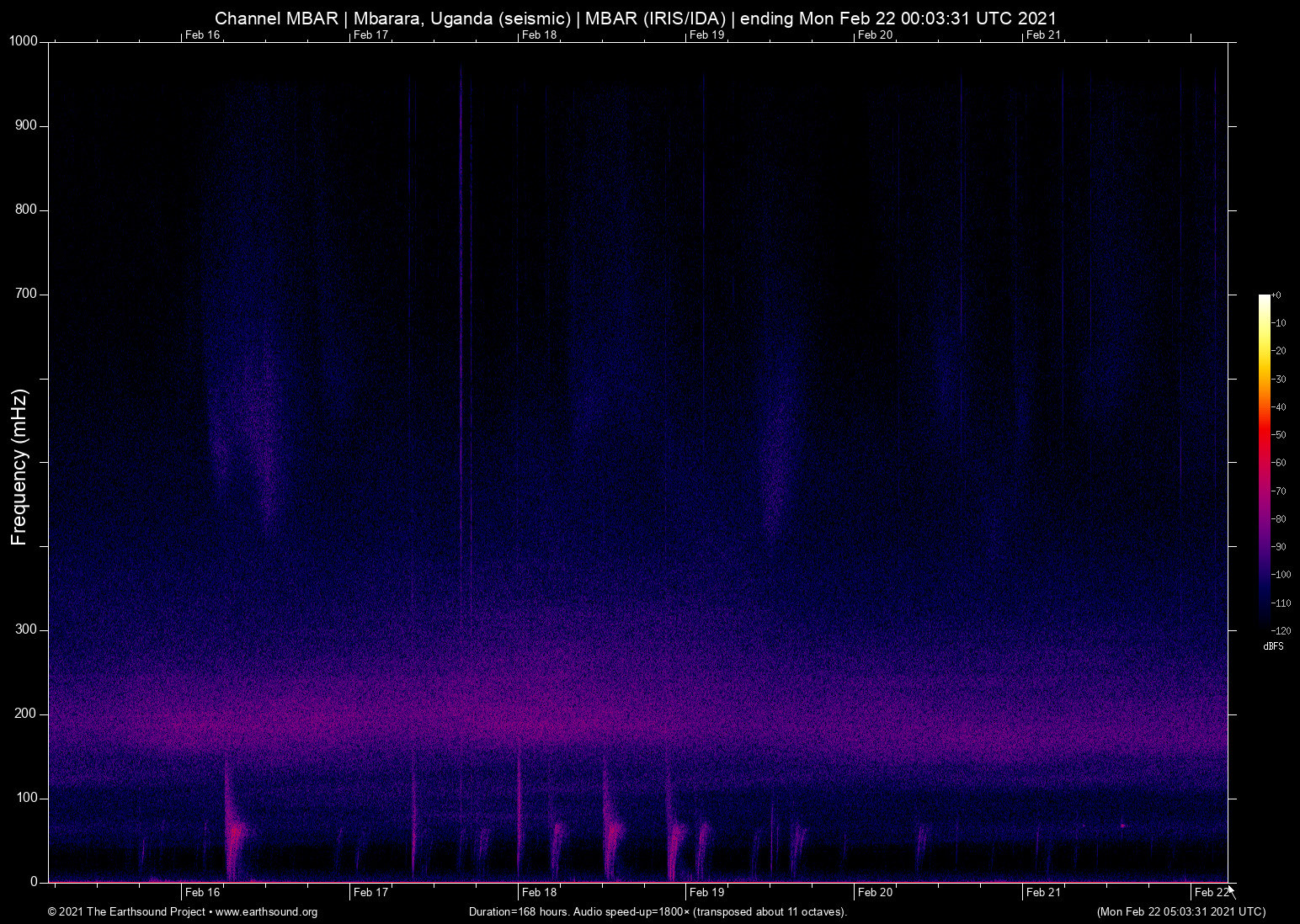Click the brightest seismic event after Feb 16
Viewport: 1300px width, 924px height.
point(235,831)
